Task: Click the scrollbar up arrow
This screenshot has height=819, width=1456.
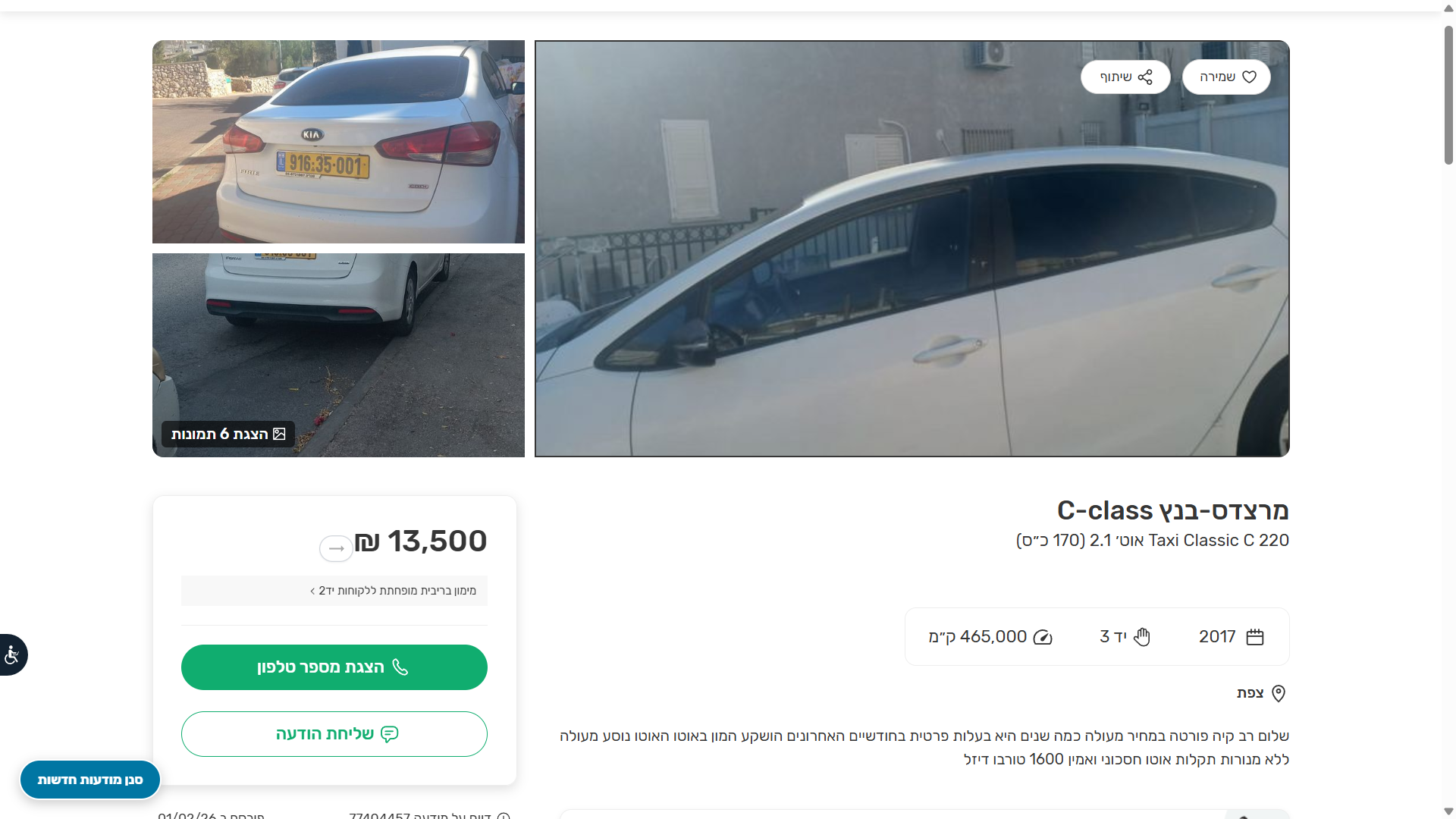Action: tap(1448, 8)
